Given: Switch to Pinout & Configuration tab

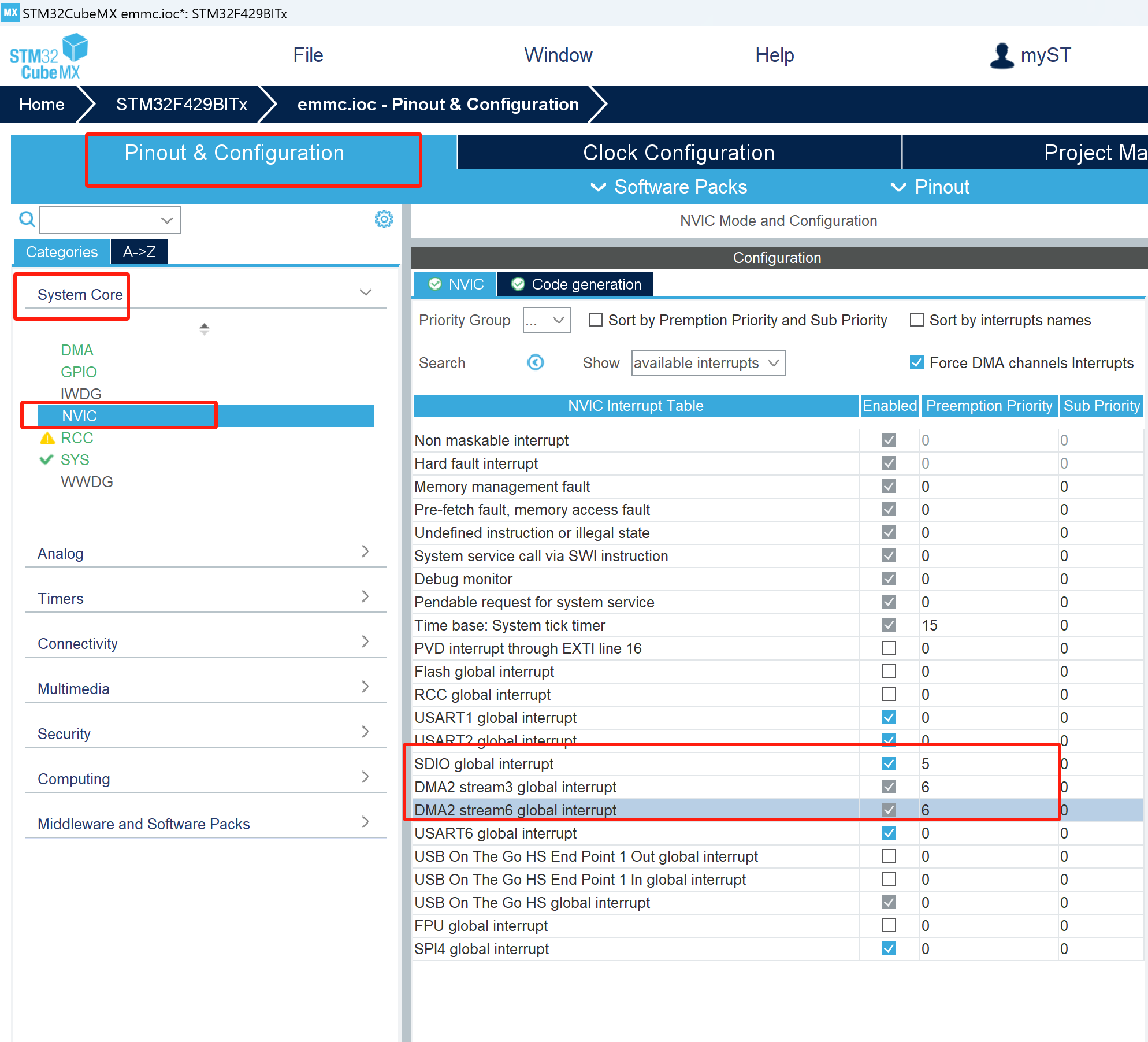Looking at the screenshot, I should coord(234,153).
